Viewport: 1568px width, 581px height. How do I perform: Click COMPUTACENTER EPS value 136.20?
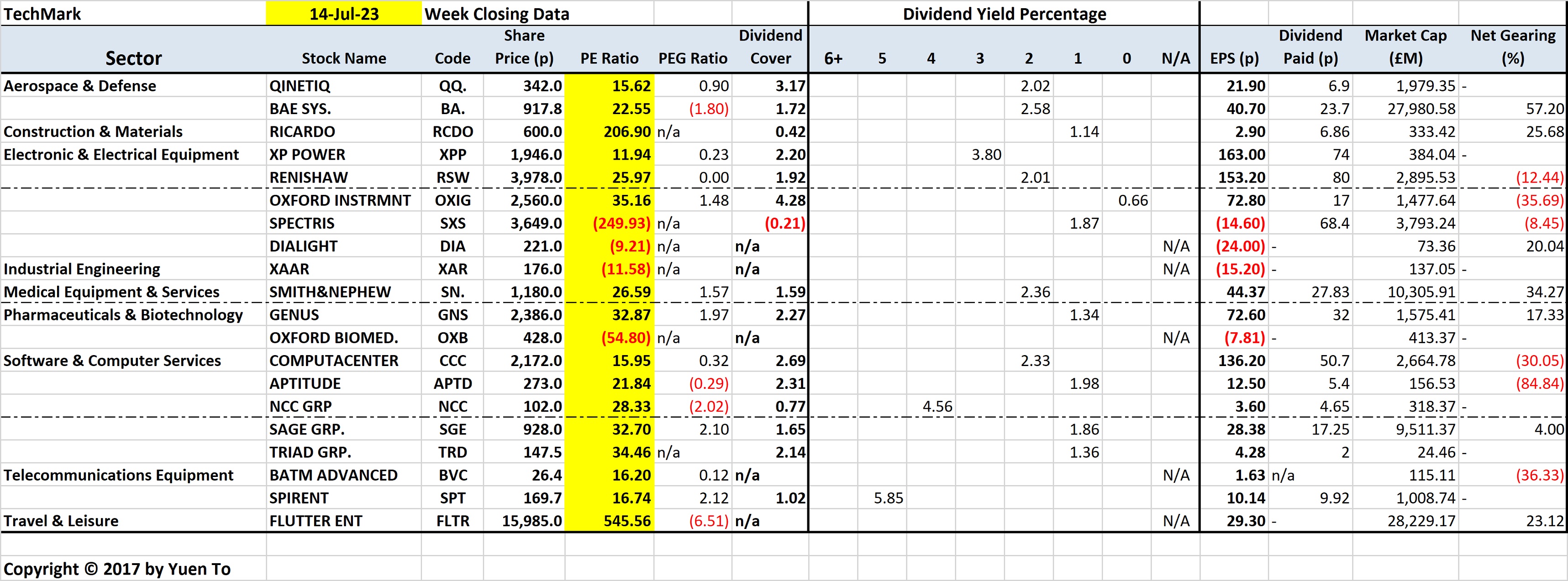(1241, 361)
